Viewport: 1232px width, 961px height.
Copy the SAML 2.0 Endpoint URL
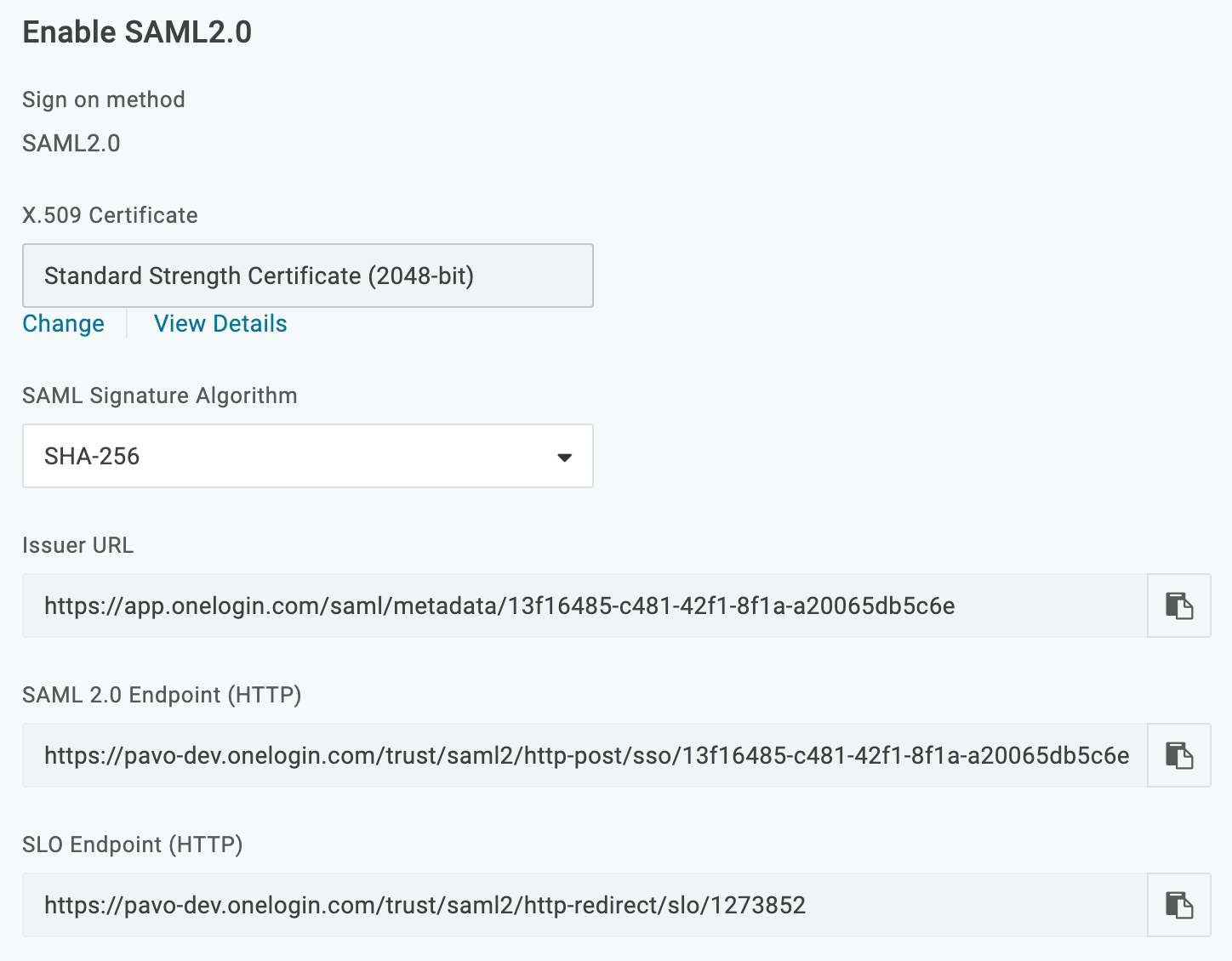click(x=1178, y=755)
